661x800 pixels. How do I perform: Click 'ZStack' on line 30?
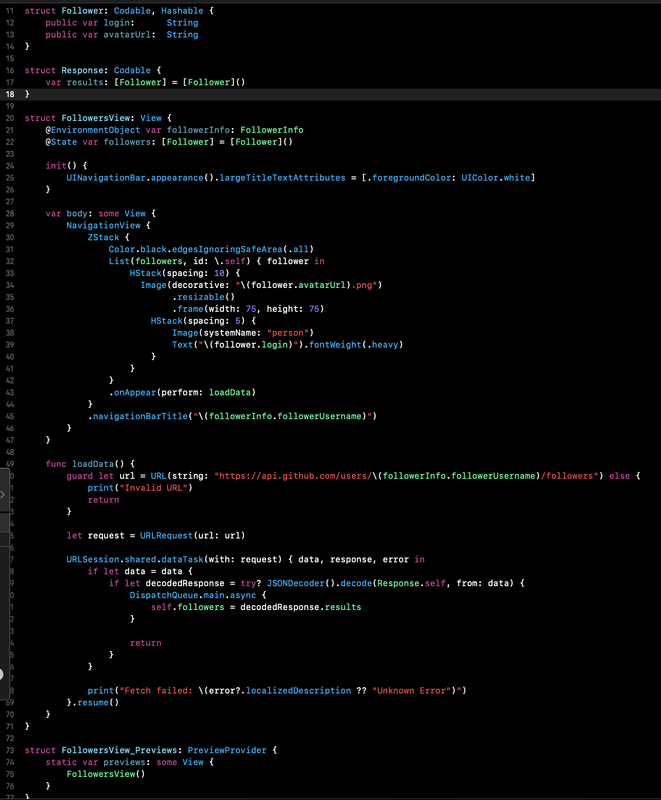(x=104, y=237)
